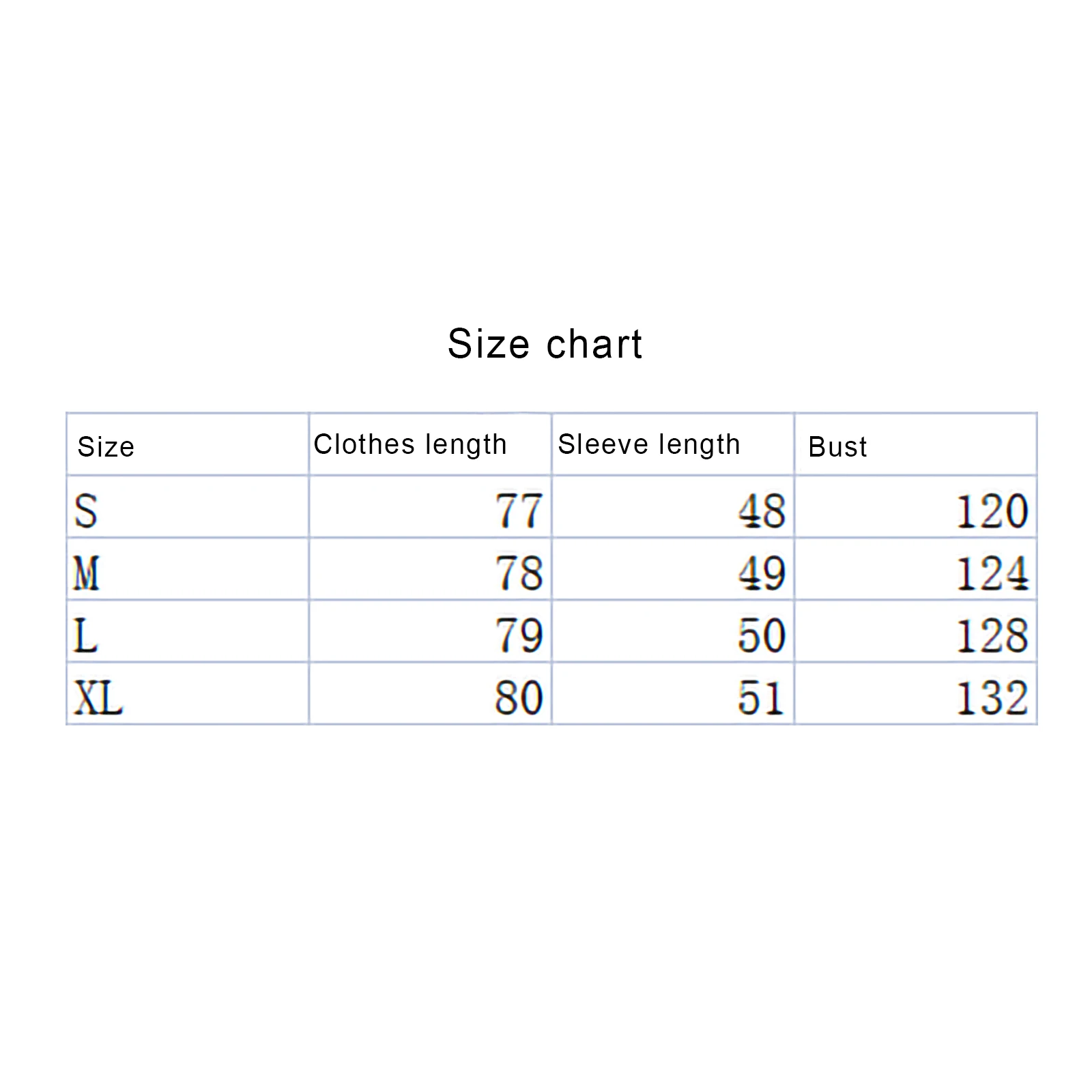This screenshot has height=1092, width=1092.
Task: Click the "Size chart" title text
Action: tap(545, 343)
